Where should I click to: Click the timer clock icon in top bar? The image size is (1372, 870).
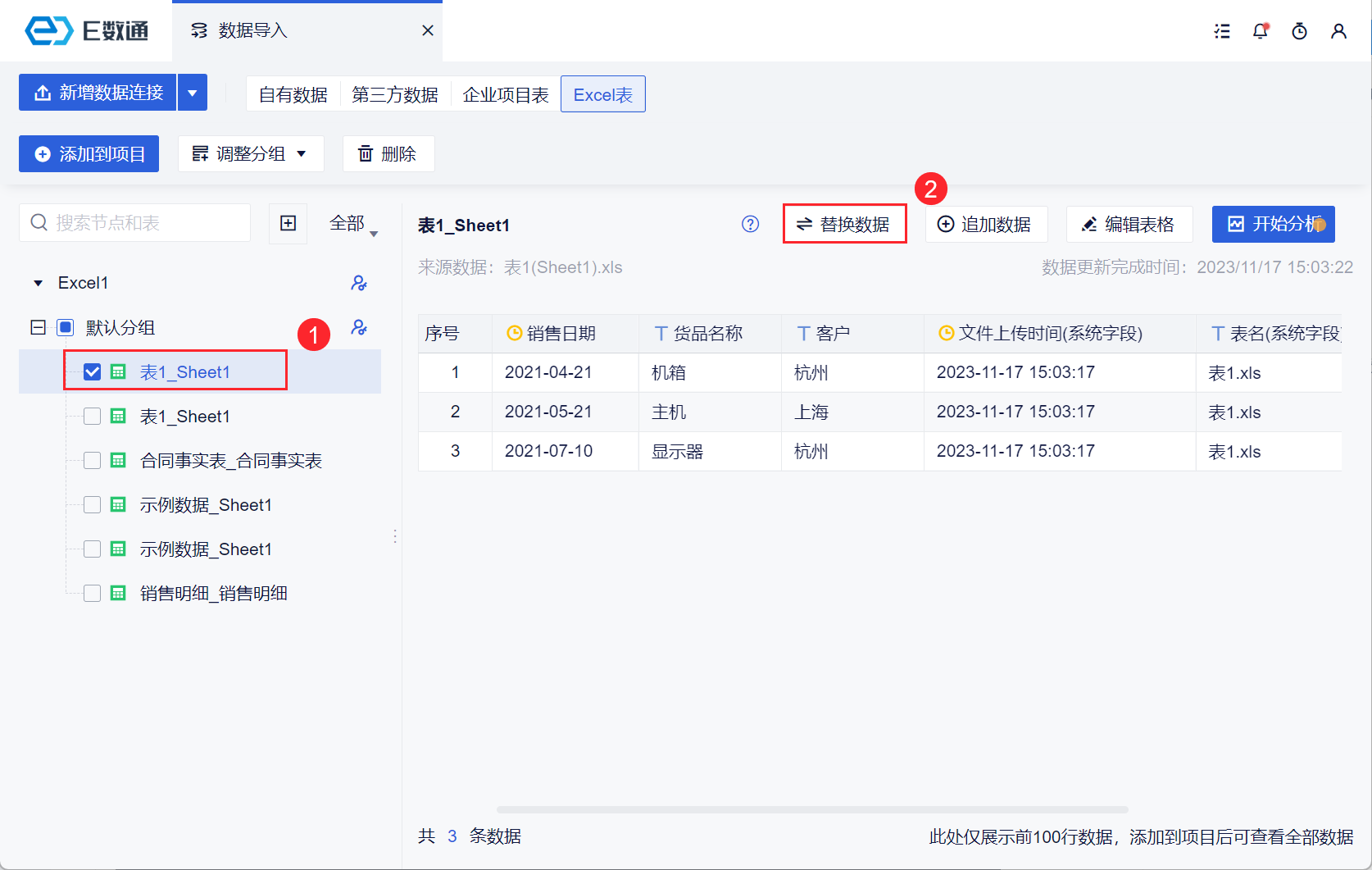click(1300, 31)
